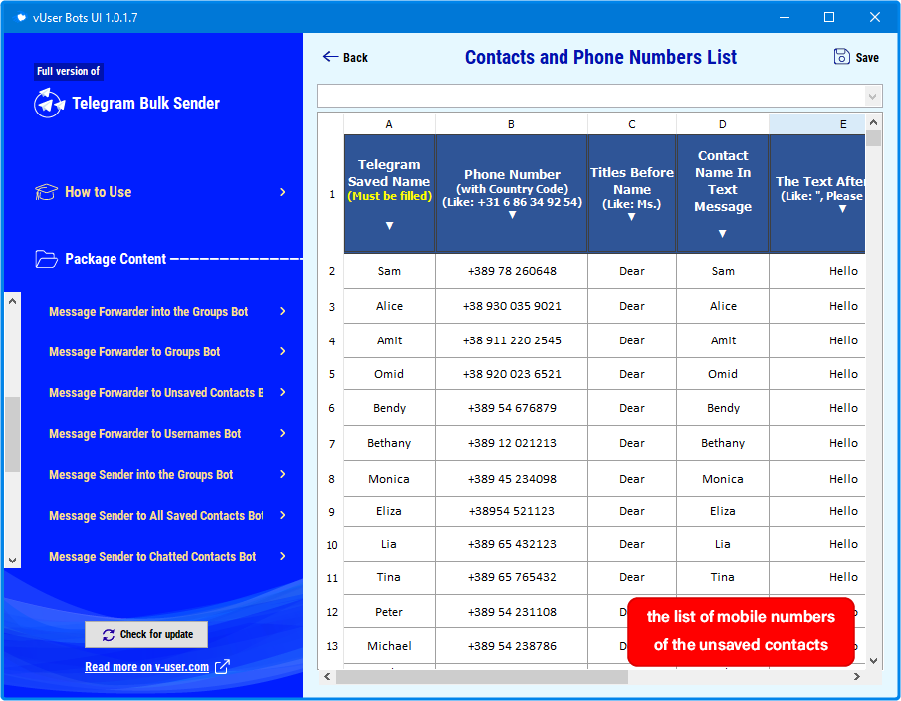Open Message Sender to All Saved Contacts Bot

click(156, 515)
